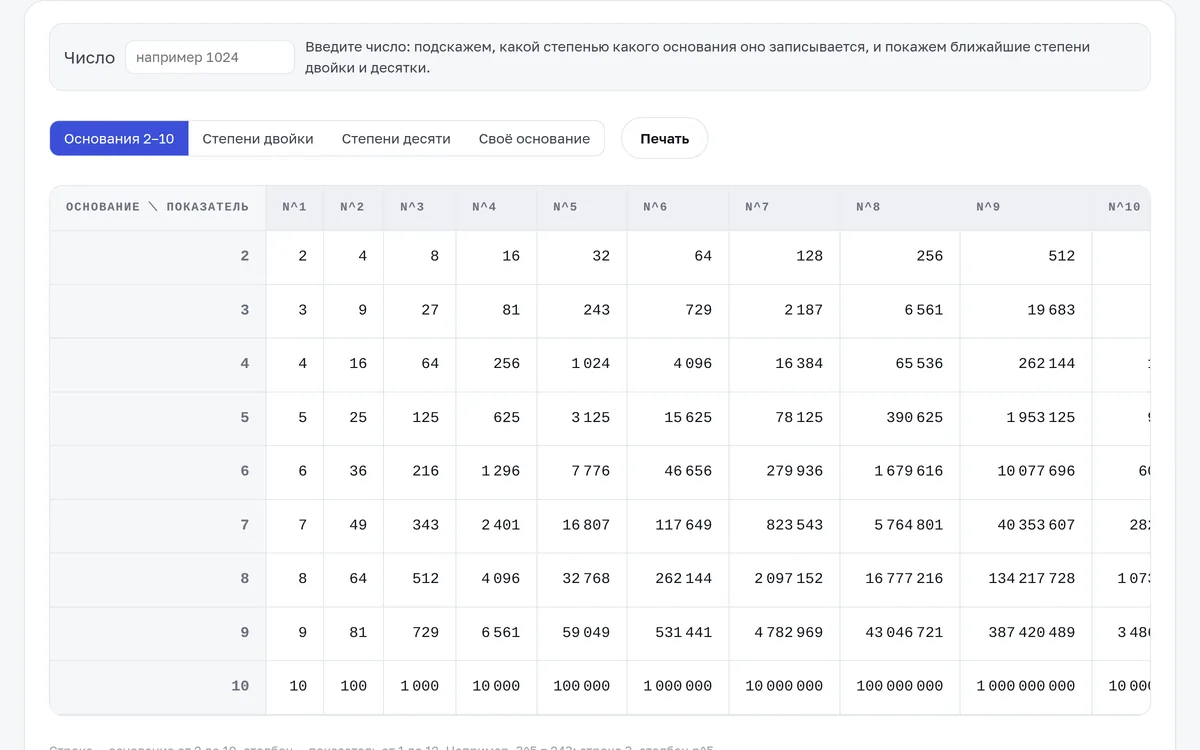This screenshot has height=750, width=1200.
Task: Click the cell with value 134 217 728
Action: 1026,579
